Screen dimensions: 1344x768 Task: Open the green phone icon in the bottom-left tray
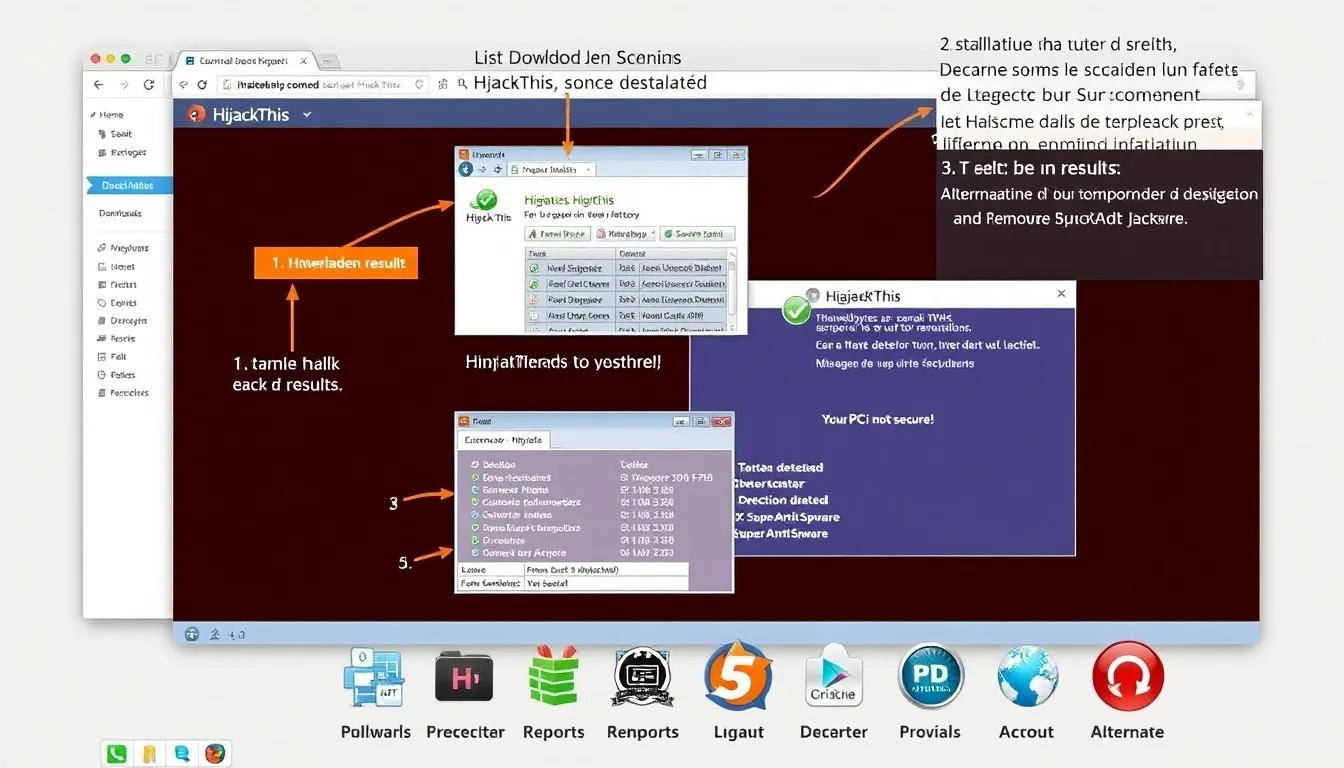(x=117, y=754)
